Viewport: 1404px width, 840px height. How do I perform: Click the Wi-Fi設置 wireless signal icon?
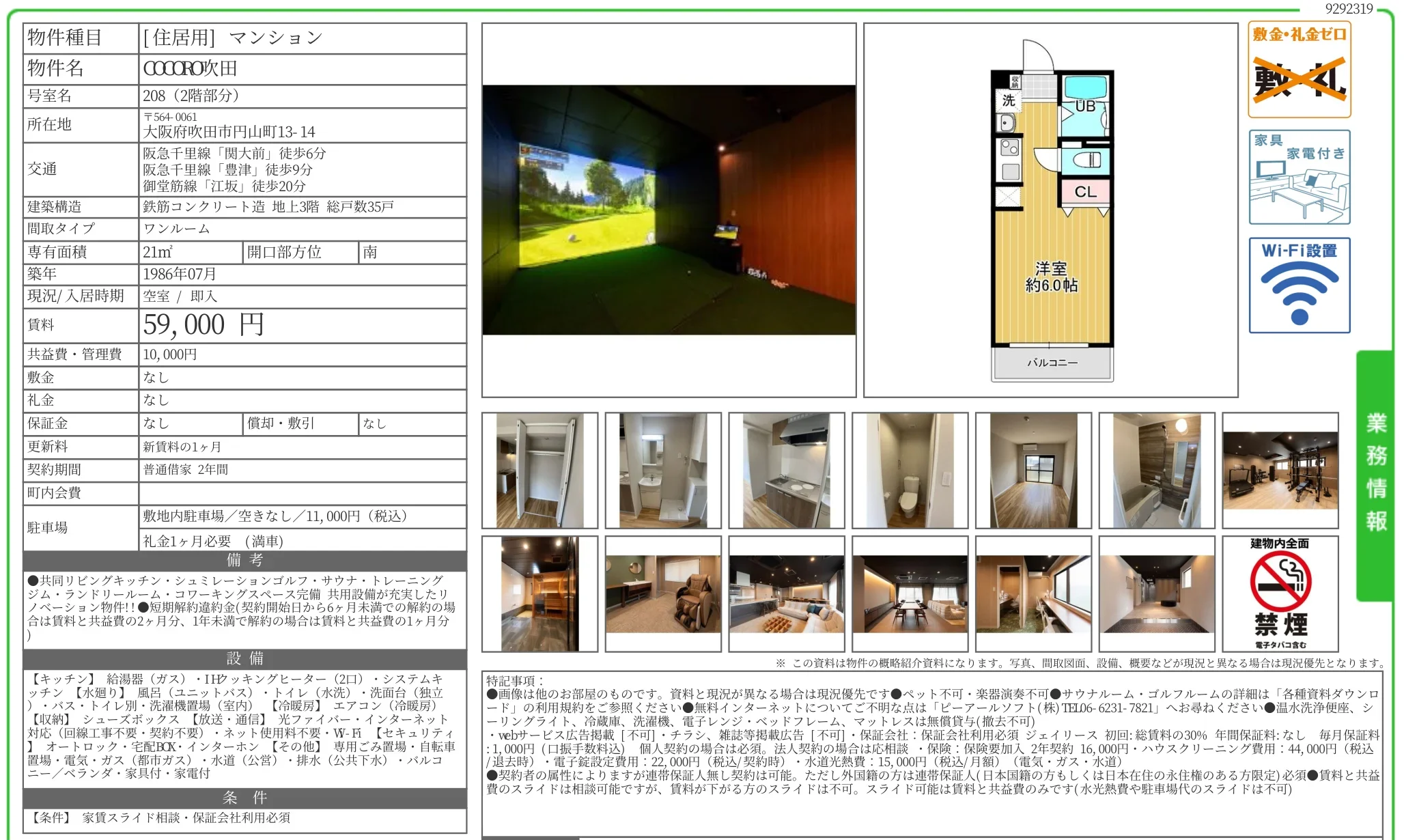[x=1300, y=287]
